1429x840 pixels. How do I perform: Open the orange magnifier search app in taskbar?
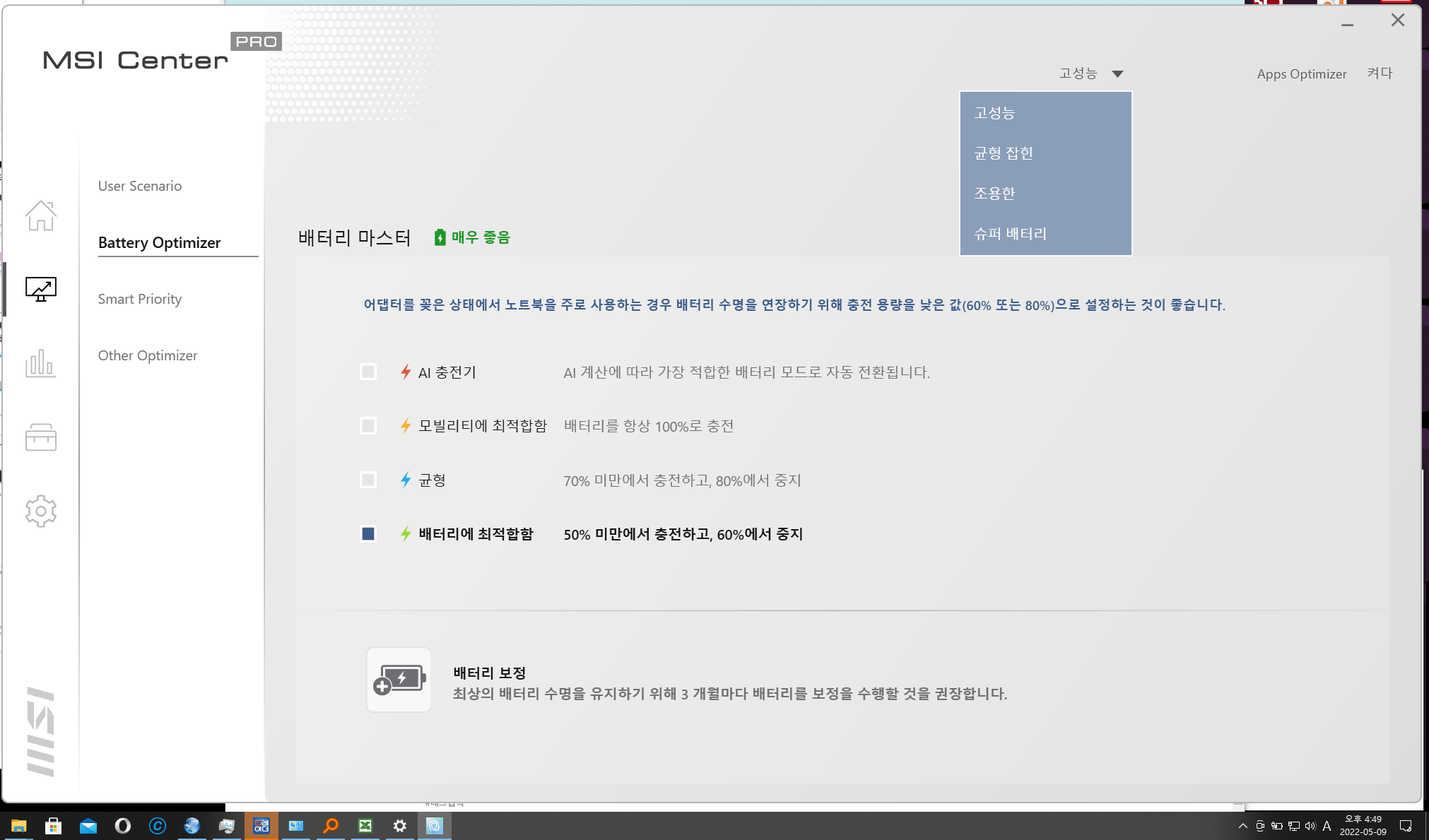coord(331,826)
